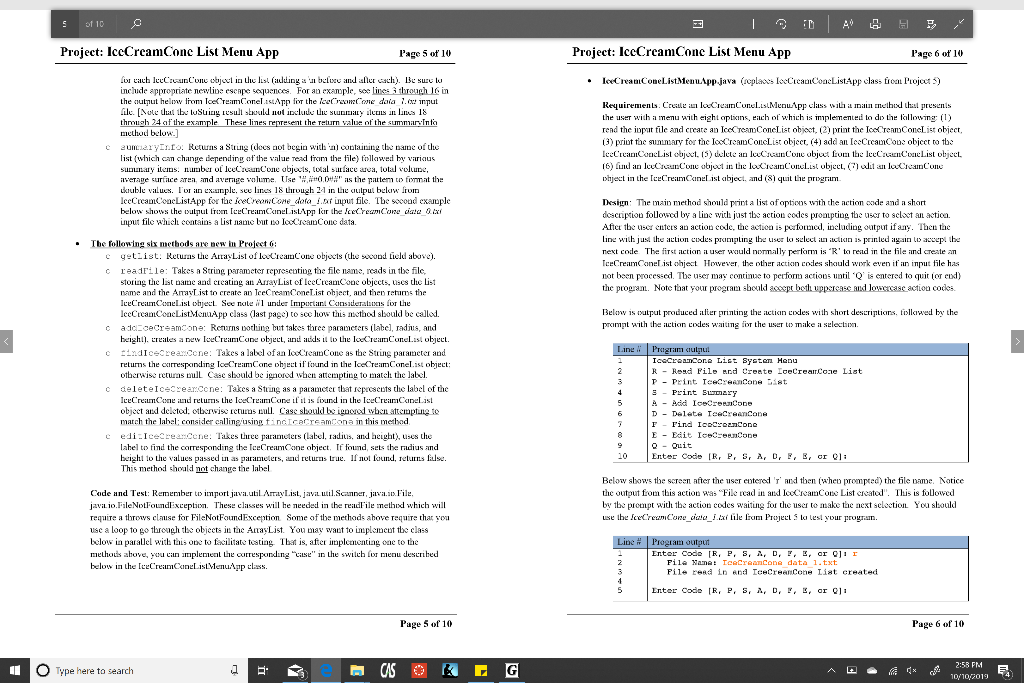
Task: Click the microphone icon in search box
Action: [234, 671]
